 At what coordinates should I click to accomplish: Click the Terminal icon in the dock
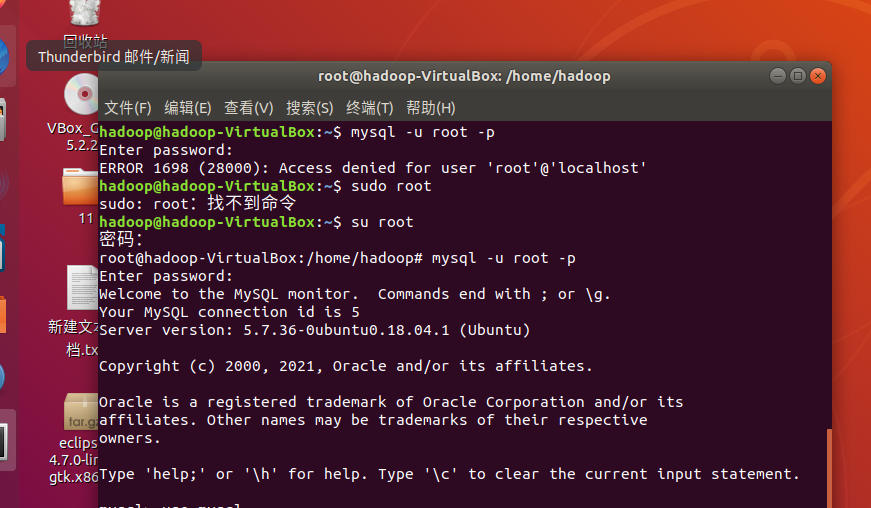4,442
